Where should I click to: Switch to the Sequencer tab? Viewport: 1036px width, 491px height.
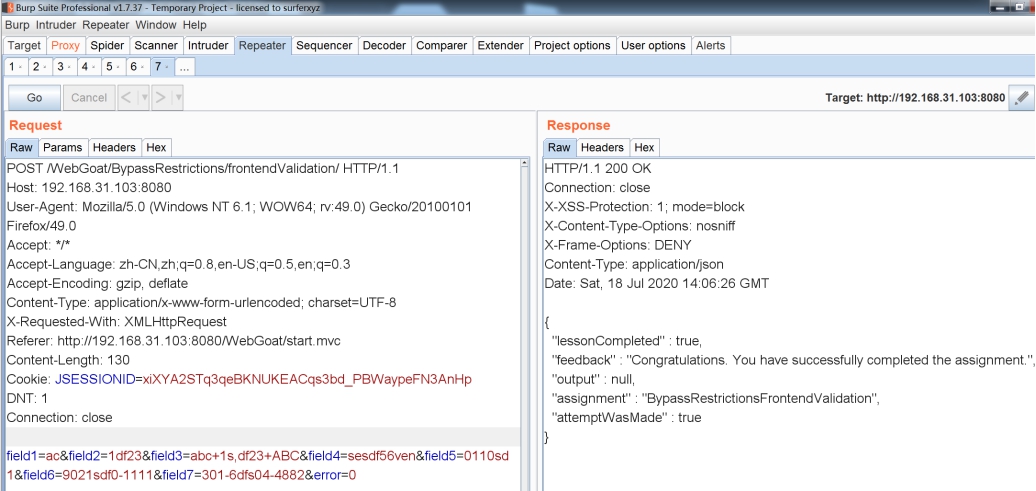tap(324, 46)
